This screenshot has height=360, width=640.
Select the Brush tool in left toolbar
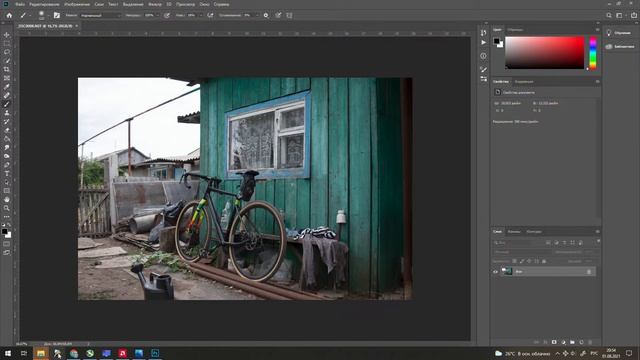pyautogui.click(x=7, y=104)
